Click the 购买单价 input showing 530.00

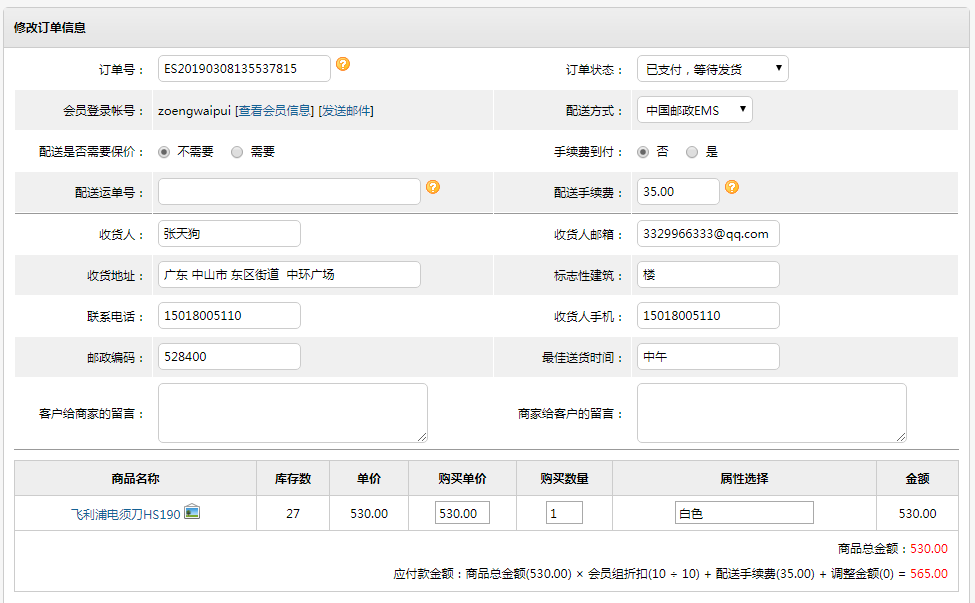[x=462, y=513]
